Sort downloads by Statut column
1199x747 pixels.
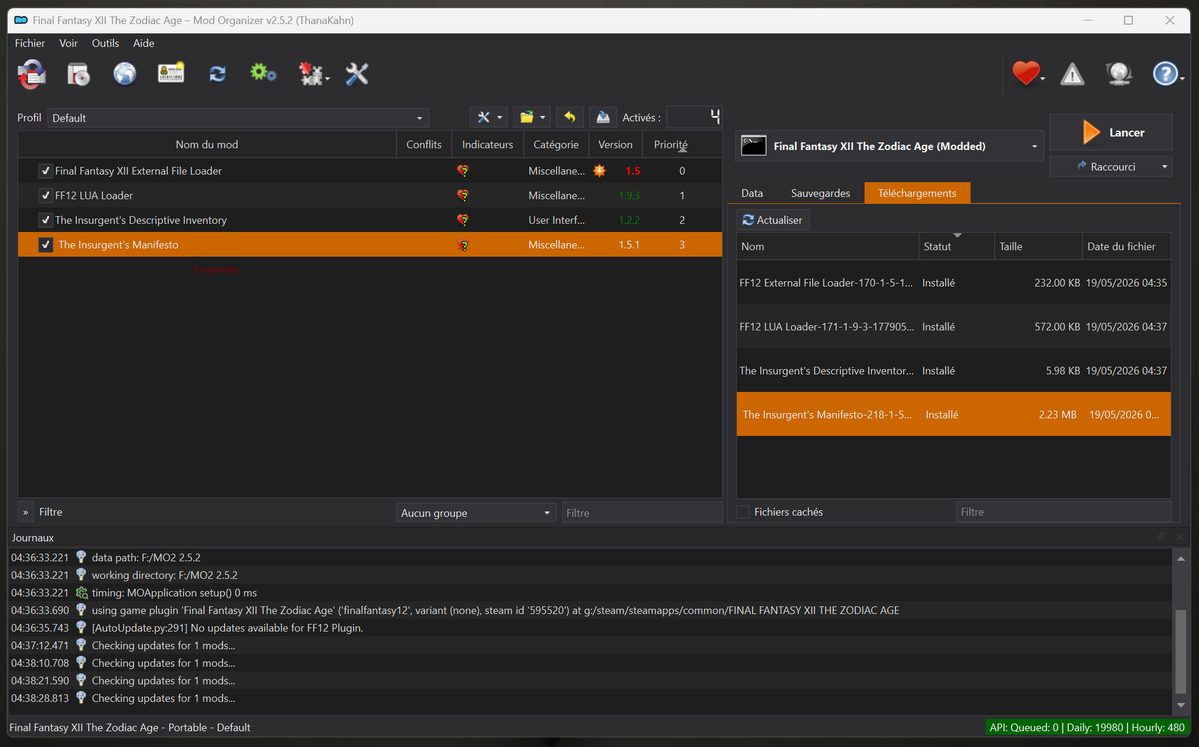pos(956,246)
